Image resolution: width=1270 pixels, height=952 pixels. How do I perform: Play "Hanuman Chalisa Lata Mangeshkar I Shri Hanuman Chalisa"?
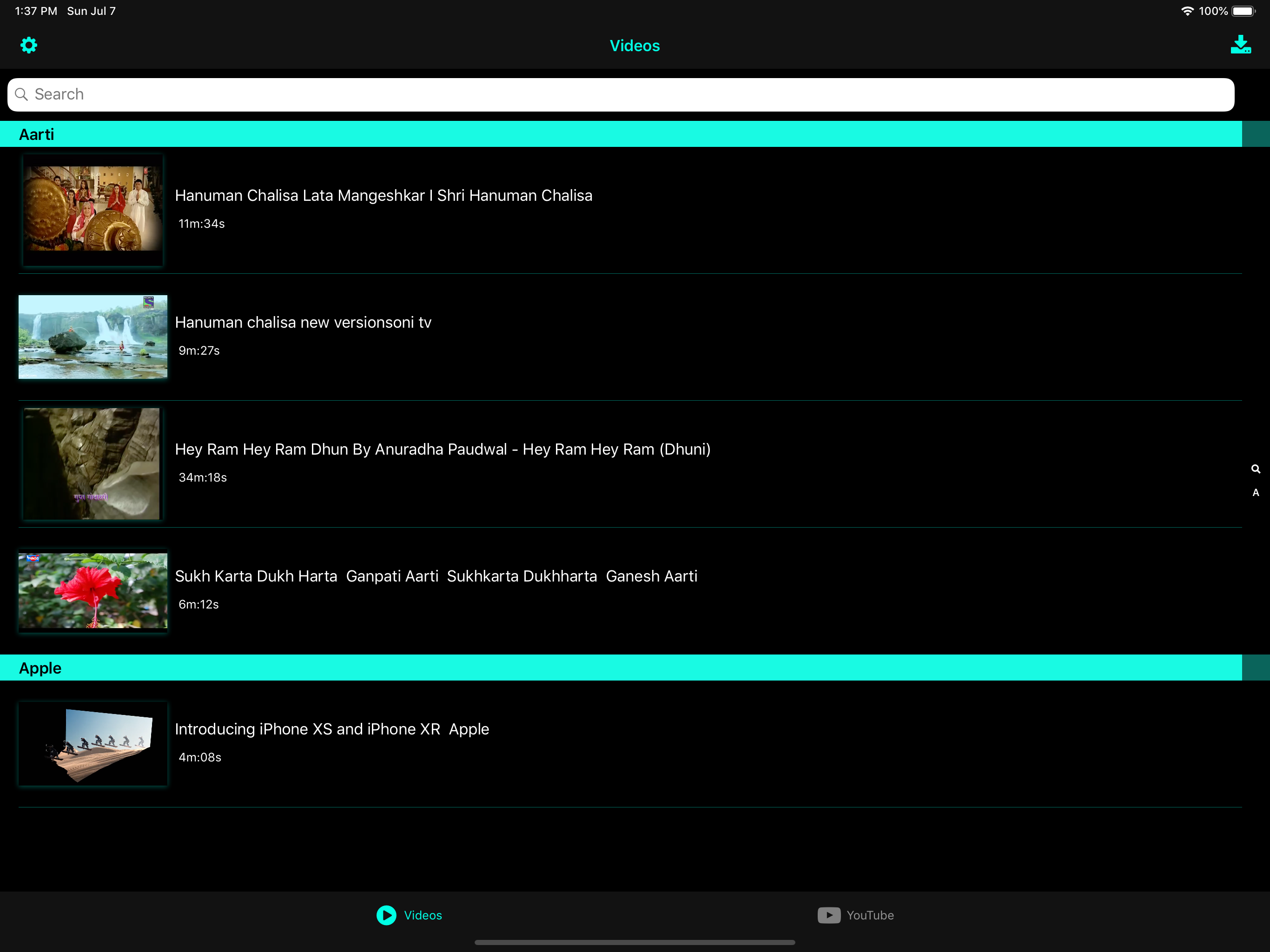tap(384, 196)
